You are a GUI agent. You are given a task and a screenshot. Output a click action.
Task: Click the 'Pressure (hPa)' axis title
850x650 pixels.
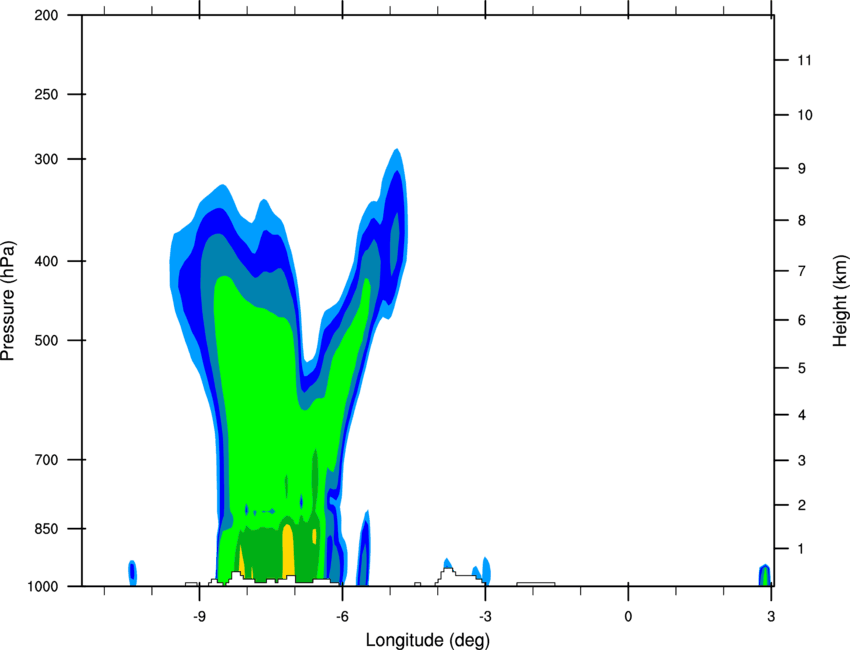[x=8, y=301]
